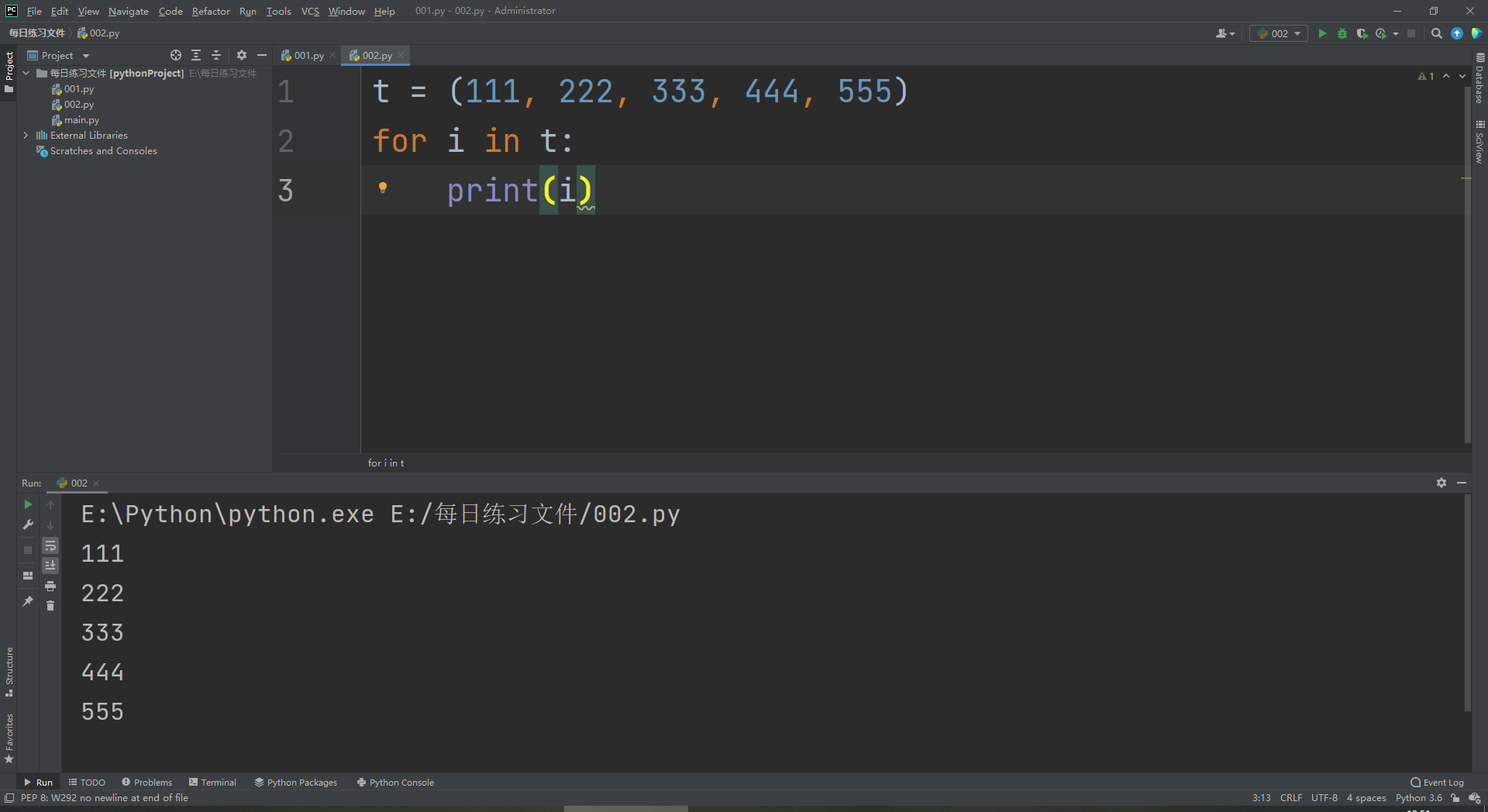Click the warning count indicator in editor

[x=1426, y=76]
